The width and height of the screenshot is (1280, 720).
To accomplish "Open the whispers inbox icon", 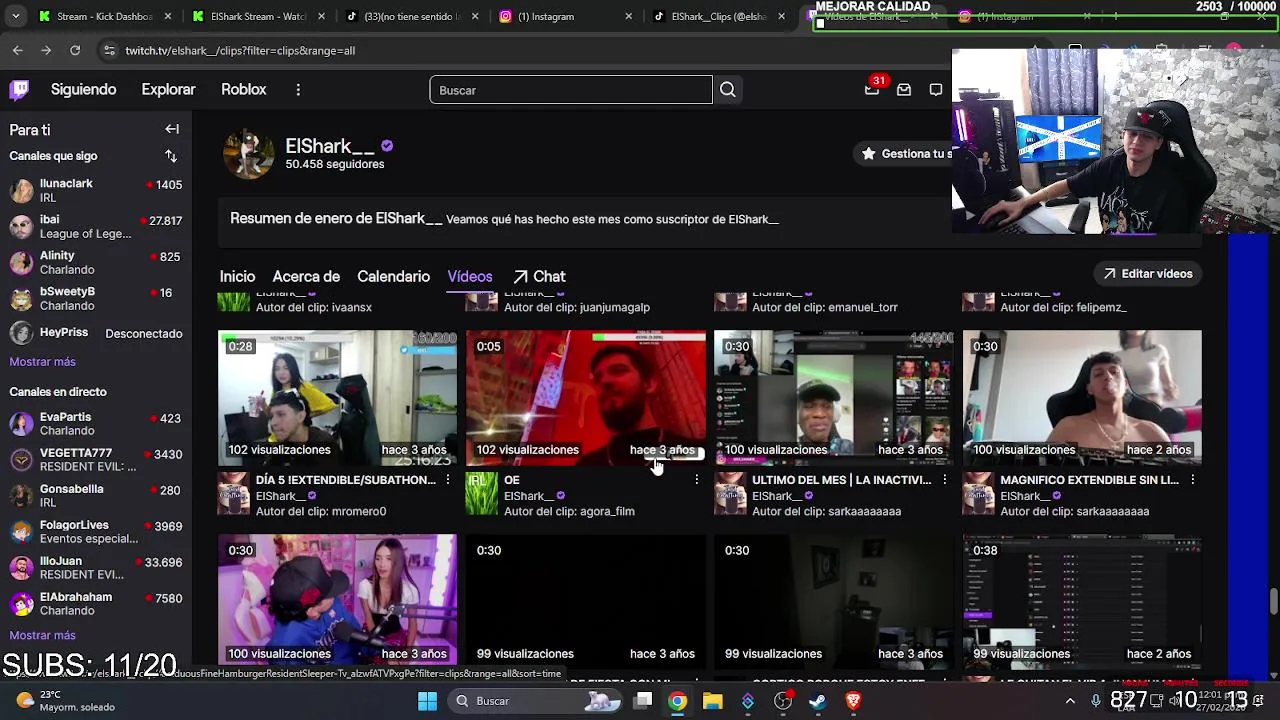I will pos(904,90).
